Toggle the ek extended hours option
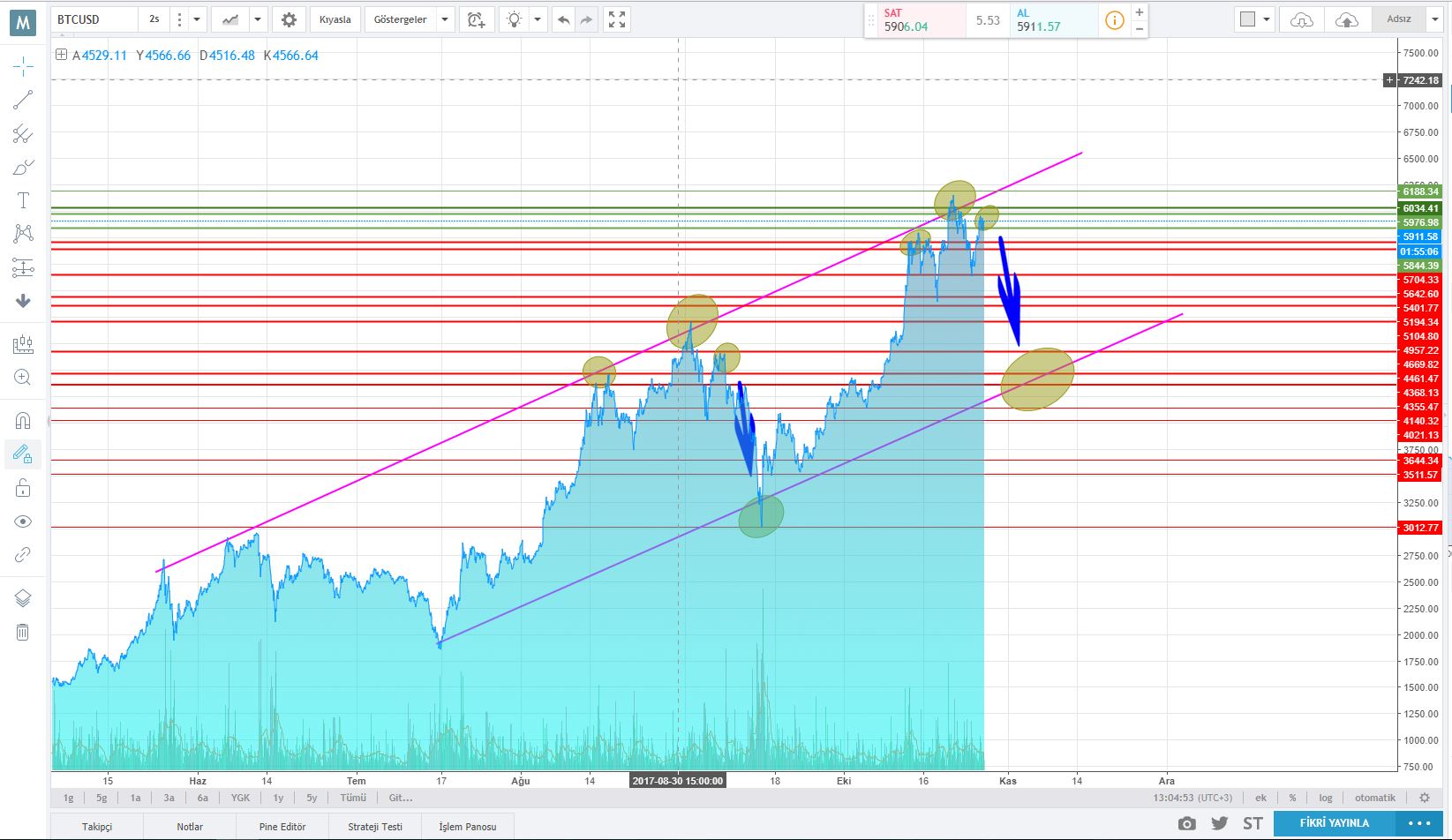 pos(1260,798)
